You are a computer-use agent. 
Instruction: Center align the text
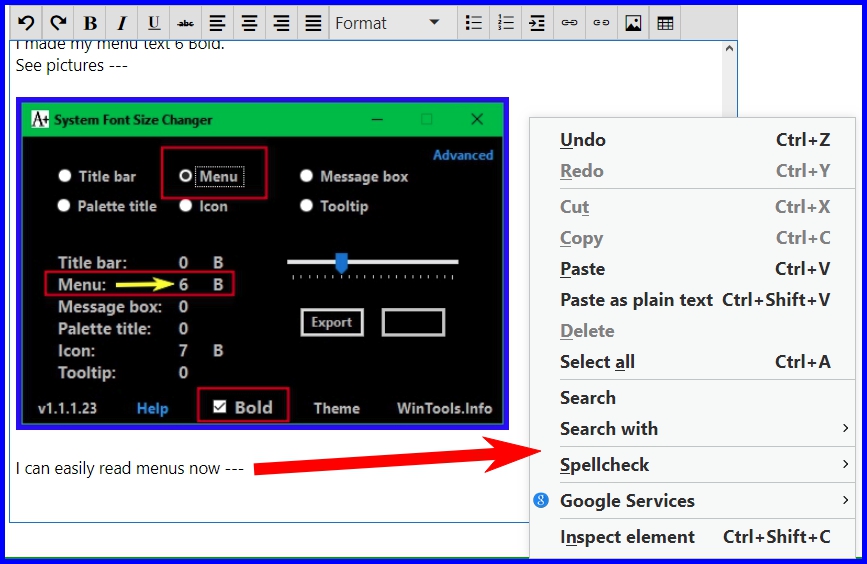coord(249,23)
